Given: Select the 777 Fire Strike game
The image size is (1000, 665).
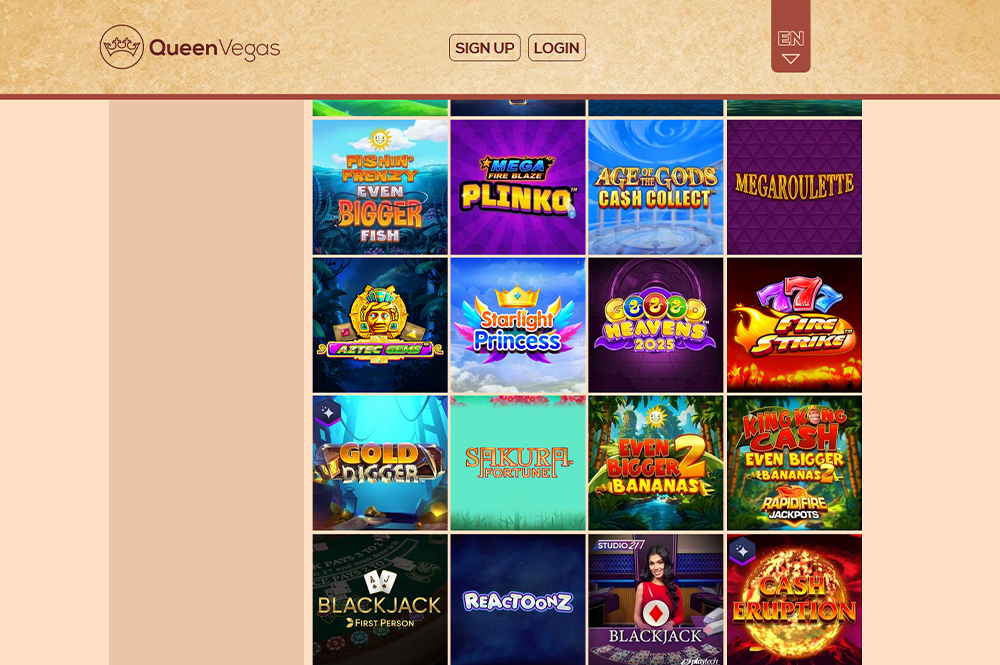Looking at the screenshot, I should tap(794, 325).
